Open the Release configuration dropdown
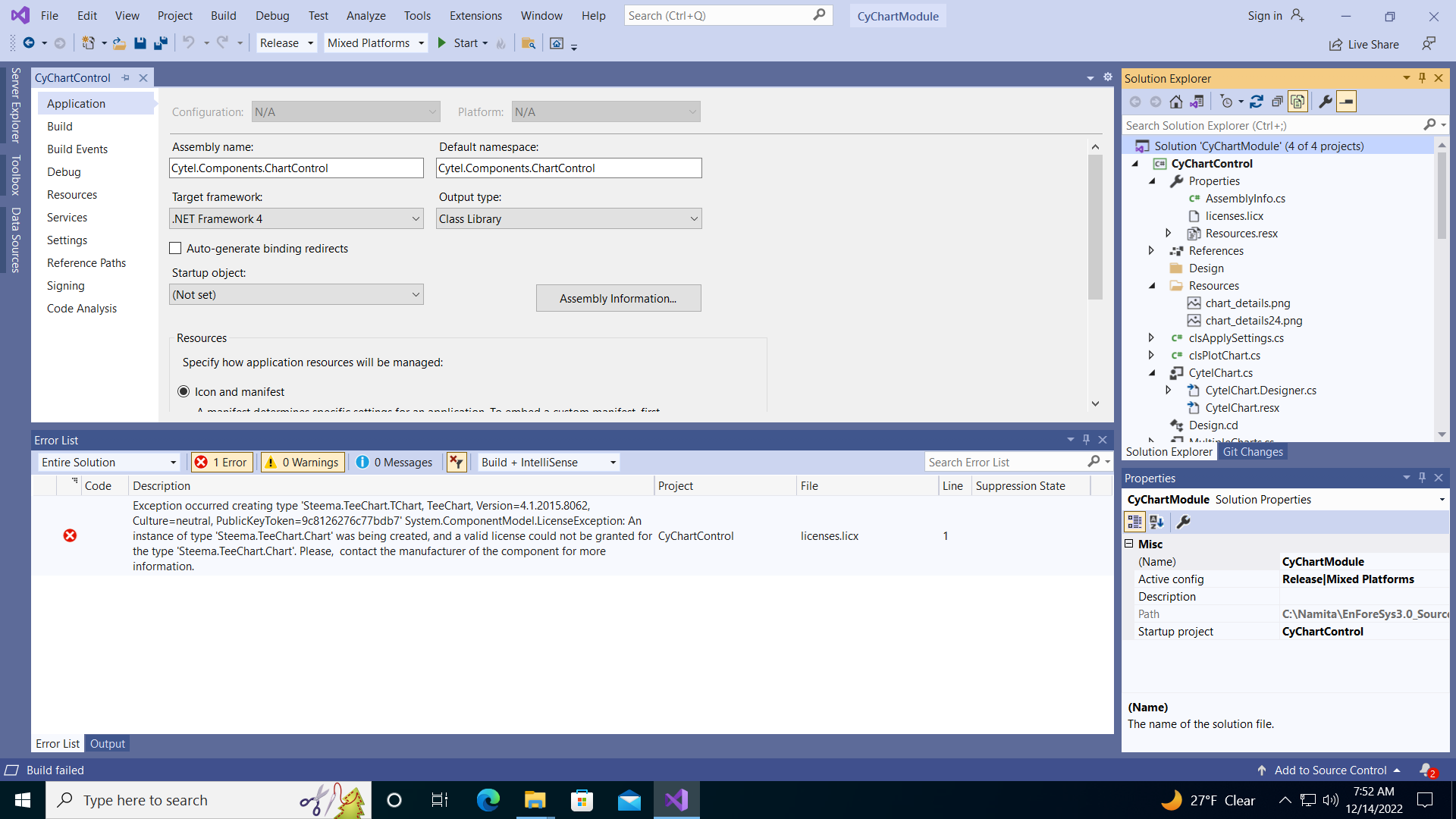This screenshot has width=1456, height=819. 287,43
